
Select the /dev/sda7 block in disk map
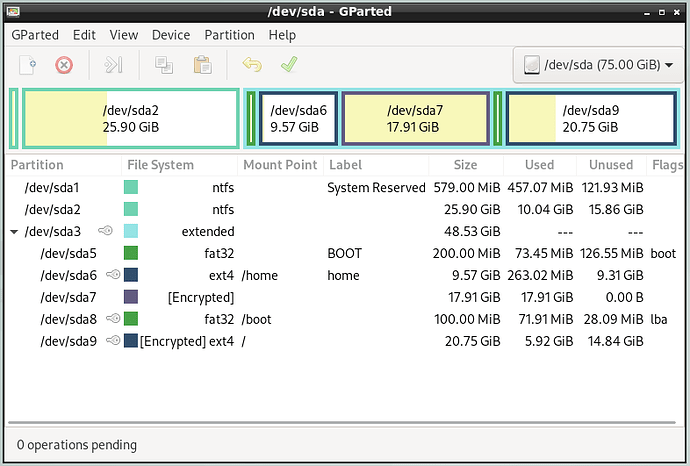pos(415,118)
